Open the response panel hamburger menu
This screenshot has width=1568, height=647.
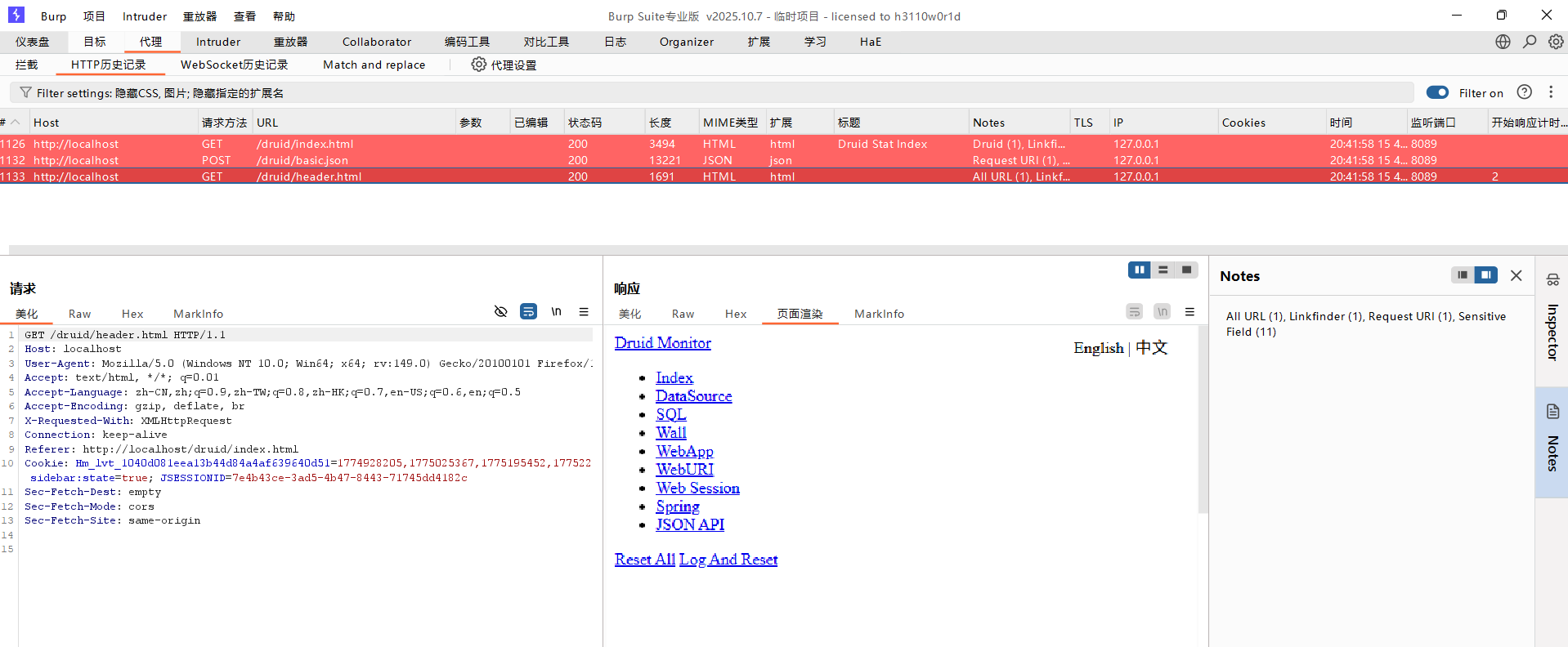1189,311
